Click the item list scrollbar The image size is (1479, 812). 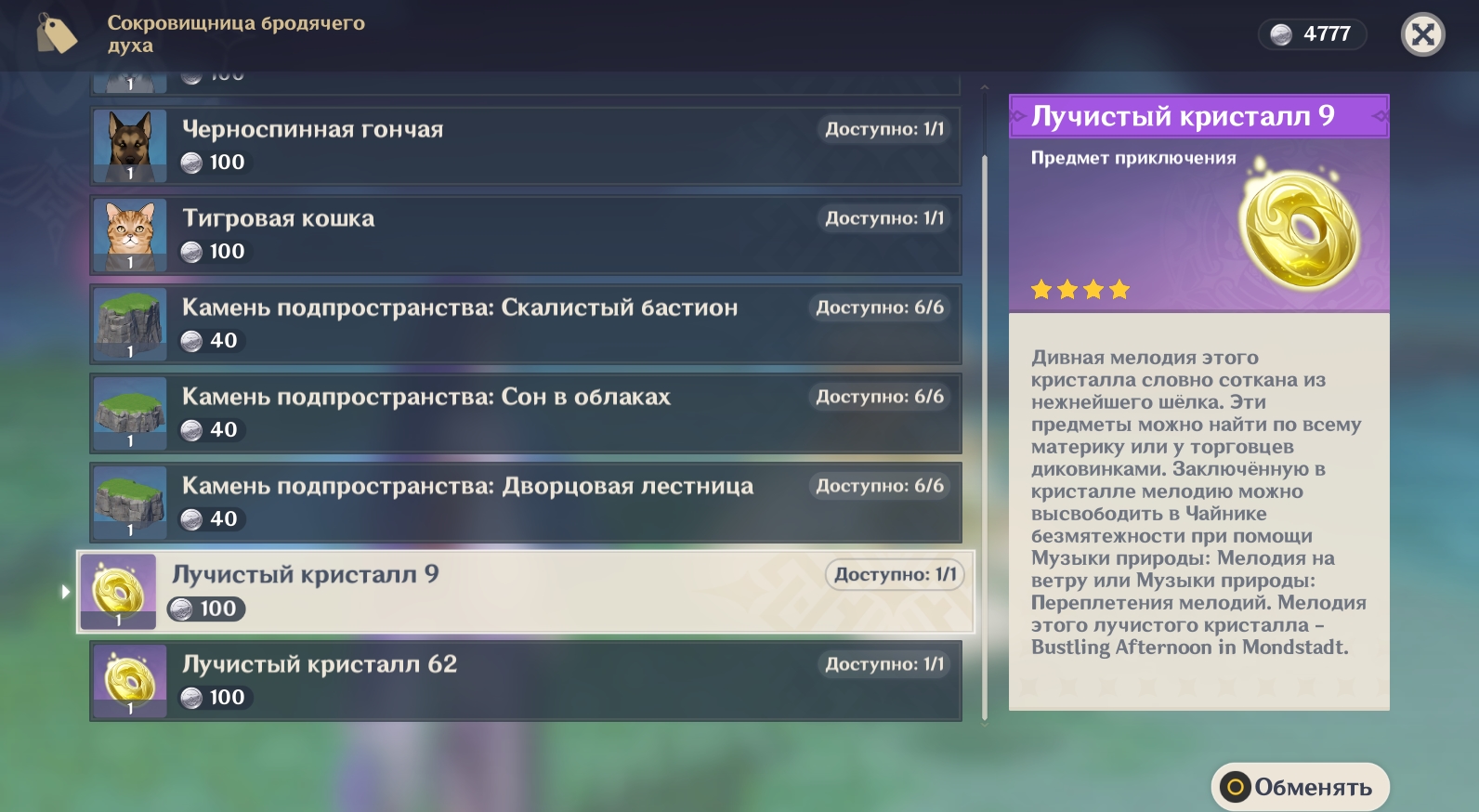985,437
